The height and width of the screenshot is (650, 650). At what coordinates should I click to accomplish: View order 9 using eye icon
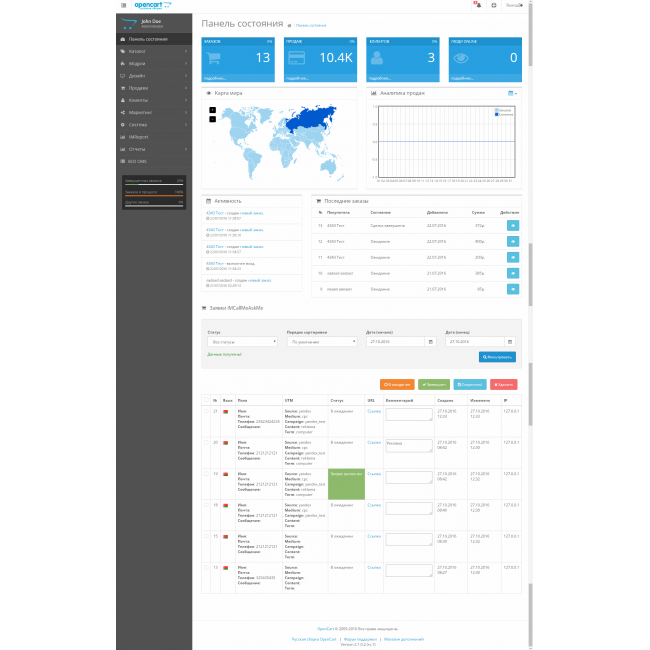[514, 288]
